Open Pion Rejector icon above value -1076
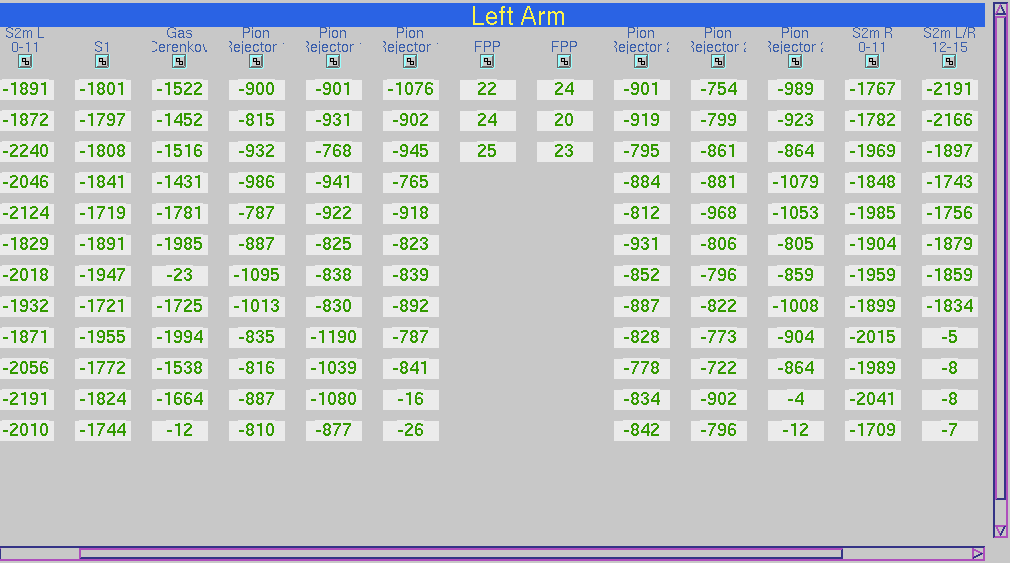The width and height of the screenshot is (1010, 563). pos(410,62)
